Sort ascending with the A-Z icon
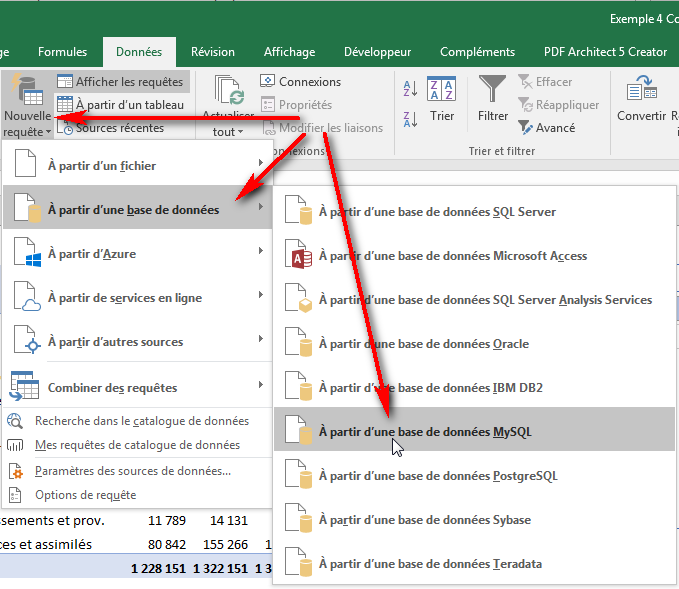 (410, 89)
